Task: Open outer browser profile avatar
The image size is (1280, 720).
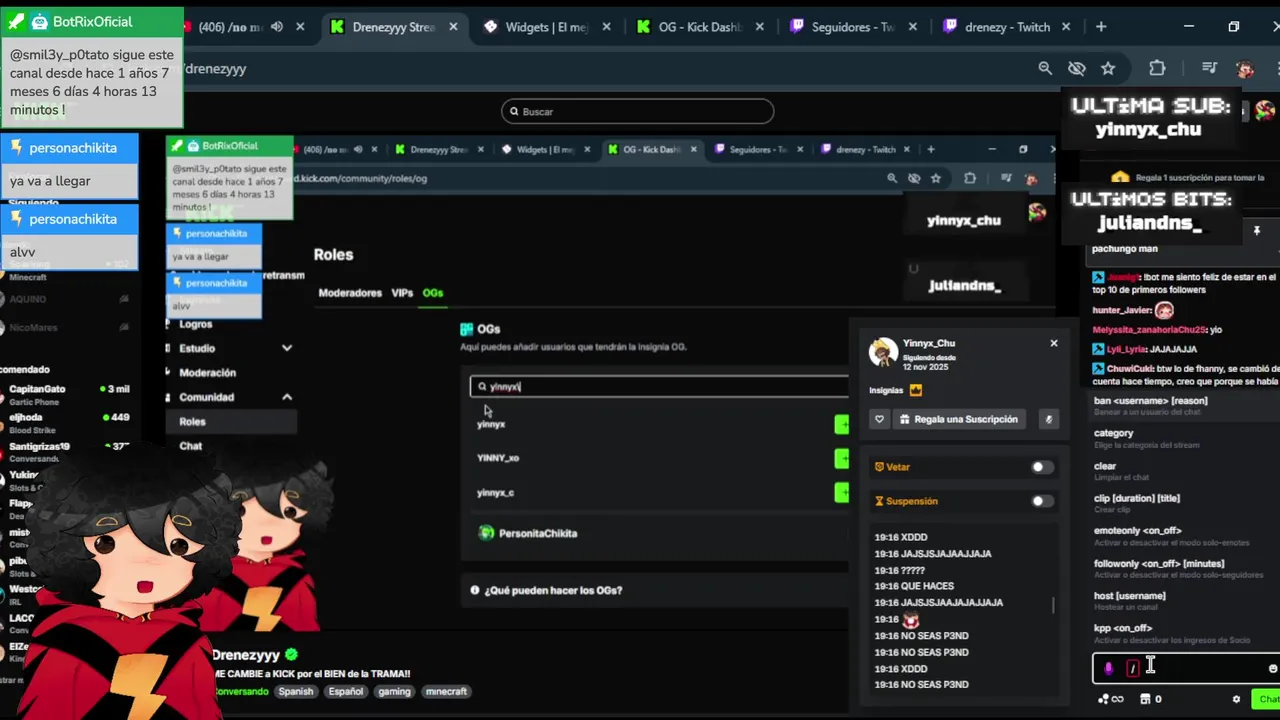Action: tap(1245, 68)
